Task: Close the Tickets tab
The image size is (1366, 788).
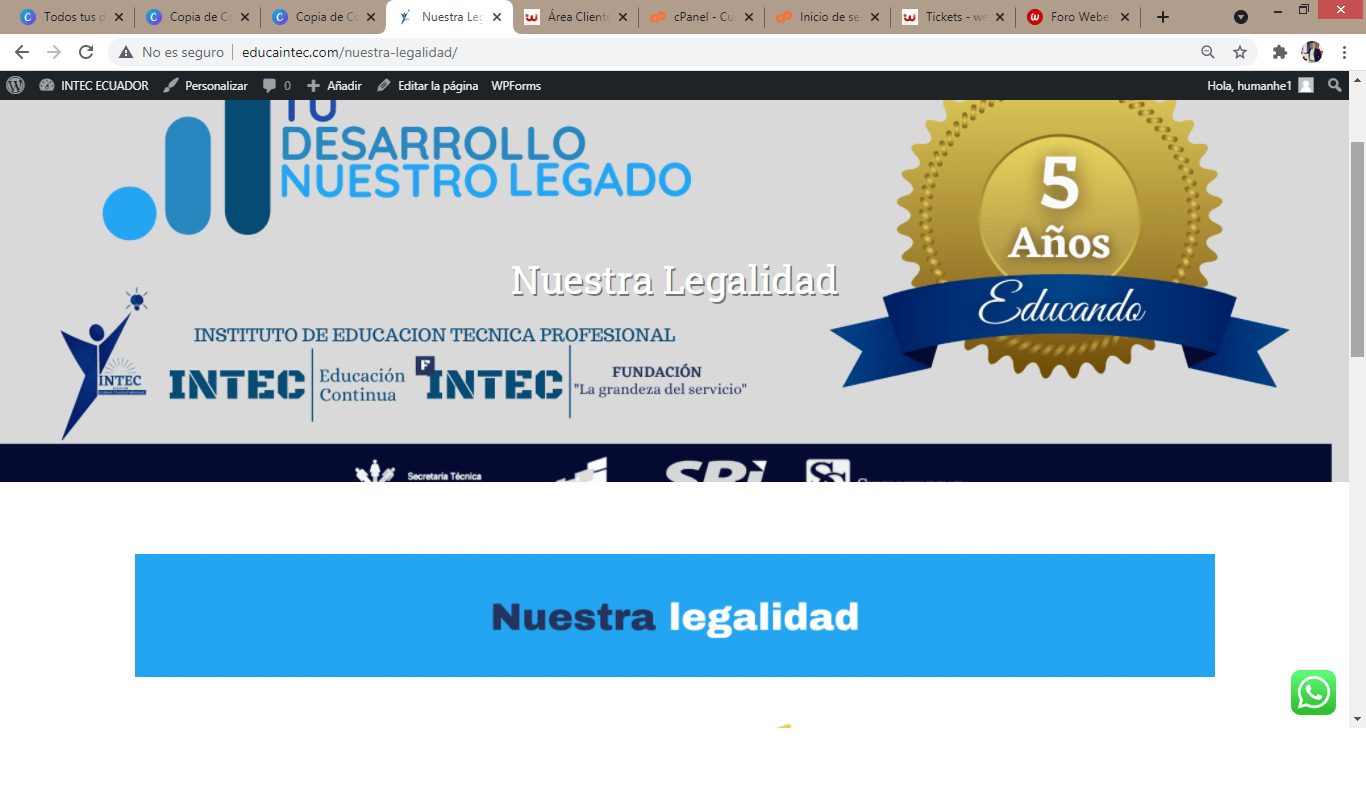Action: tap(999, 17)
